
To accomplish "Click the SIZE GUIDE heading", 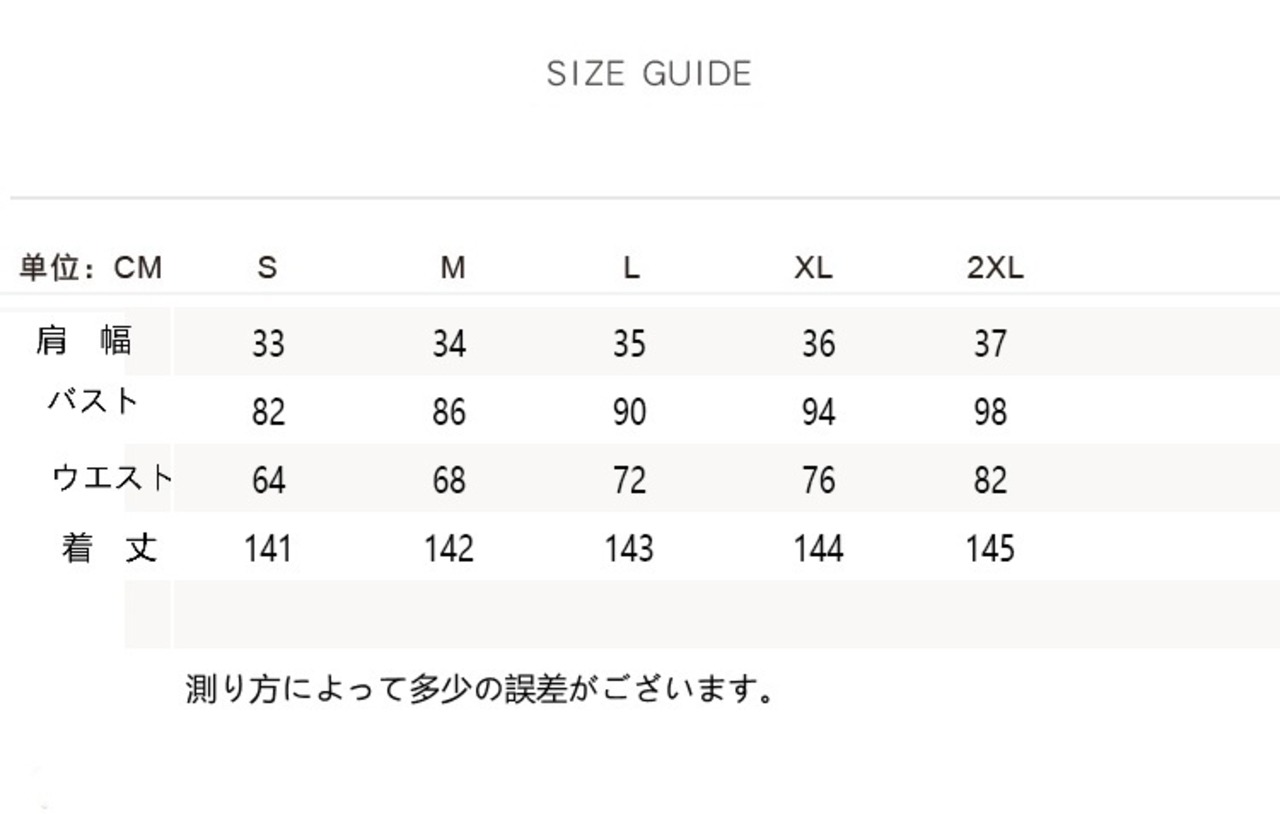I will (649, 74).
